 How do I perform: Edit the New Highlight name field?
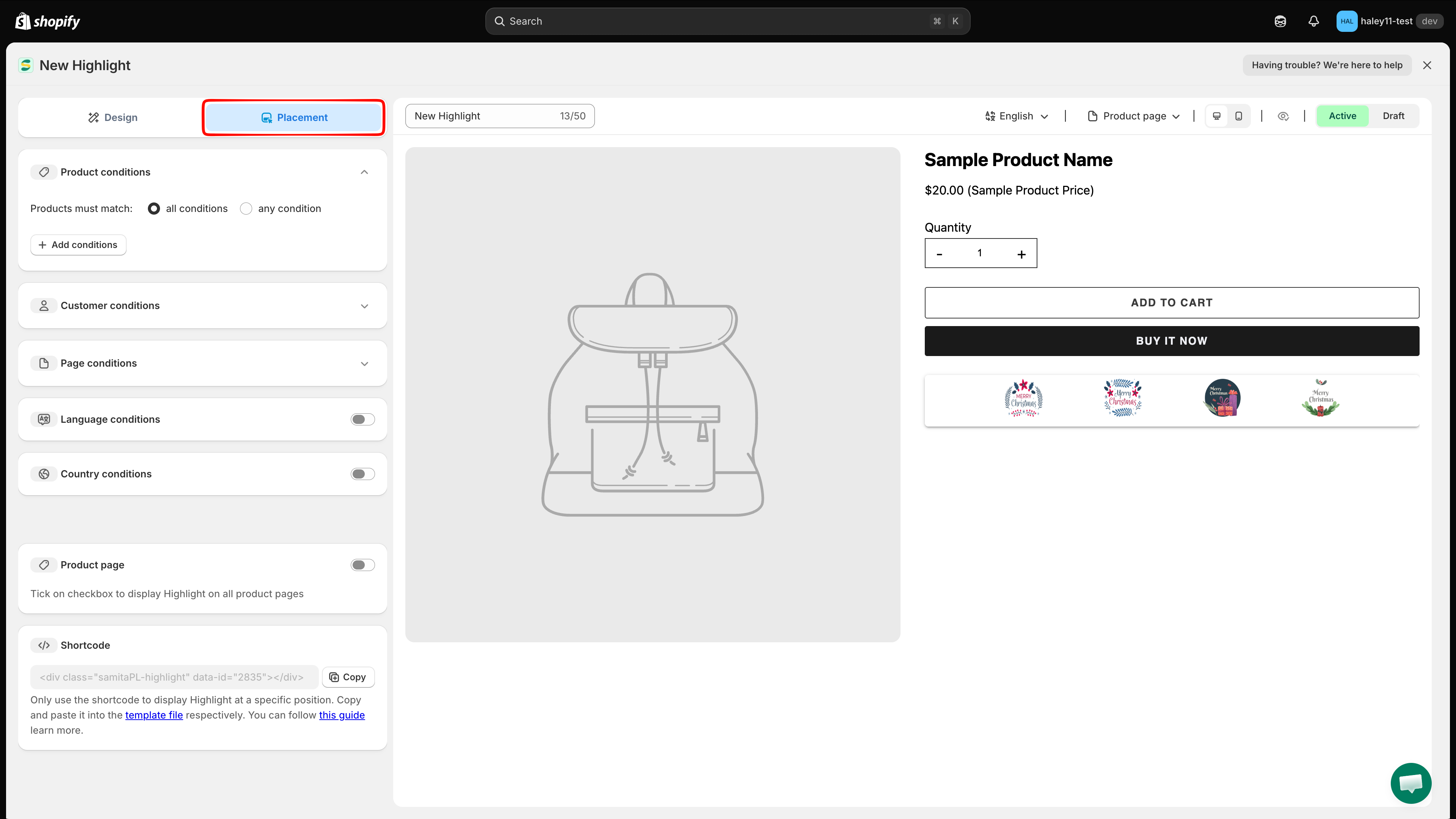pyautogui.click(x=500, y=116)
